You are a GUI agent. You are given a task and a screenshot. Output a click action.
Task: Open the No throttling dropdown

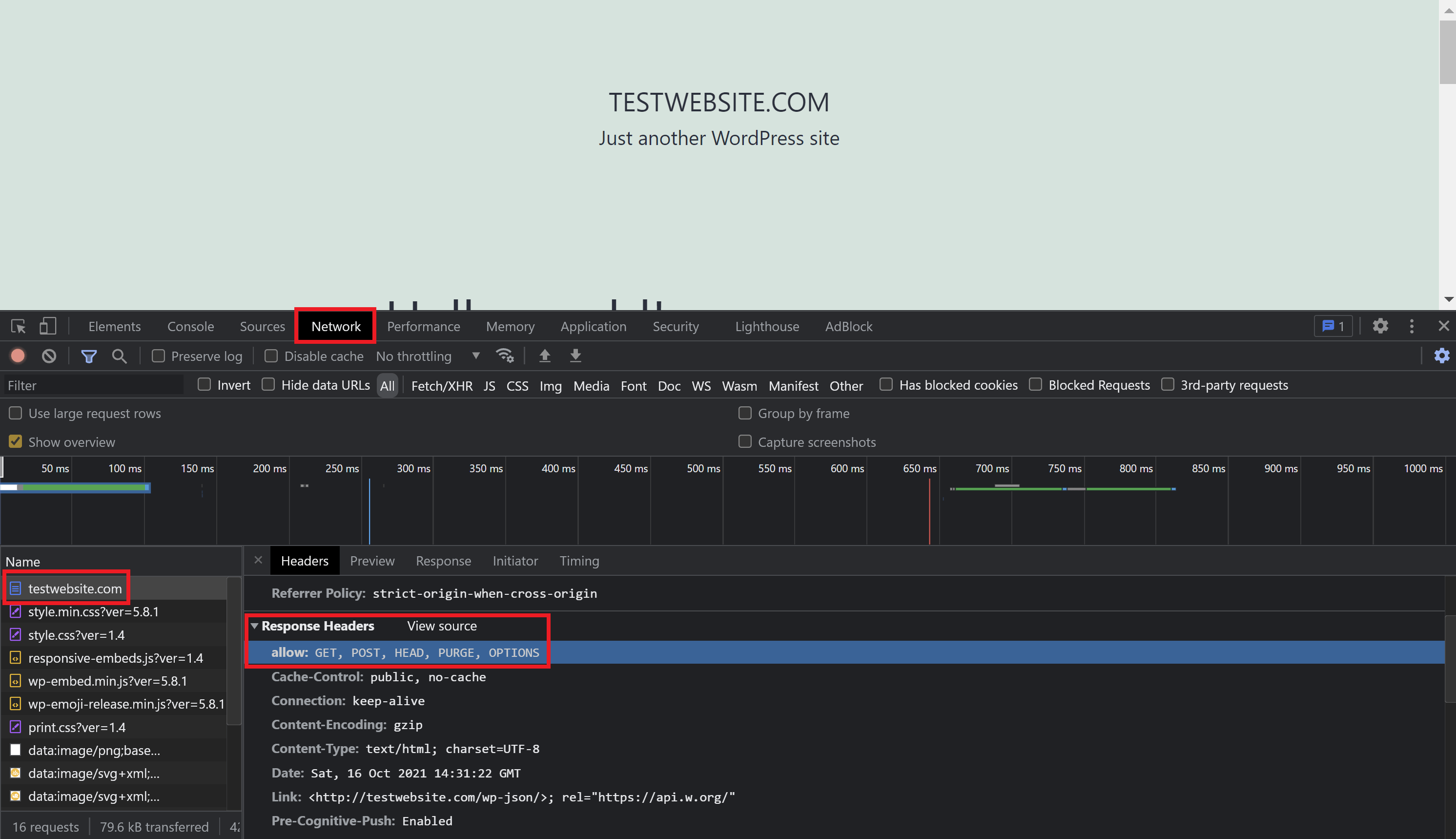pyautogui.click(x=428, y=356)
